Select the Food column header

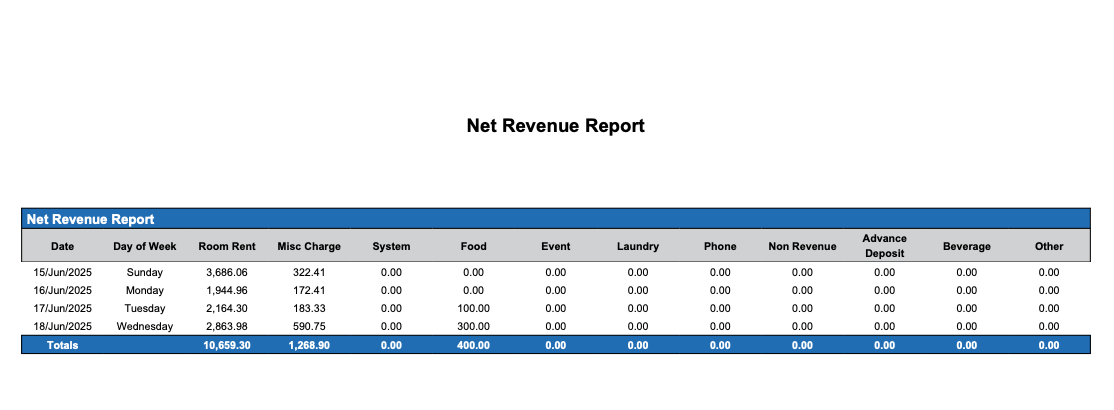(x=474, y=246)
